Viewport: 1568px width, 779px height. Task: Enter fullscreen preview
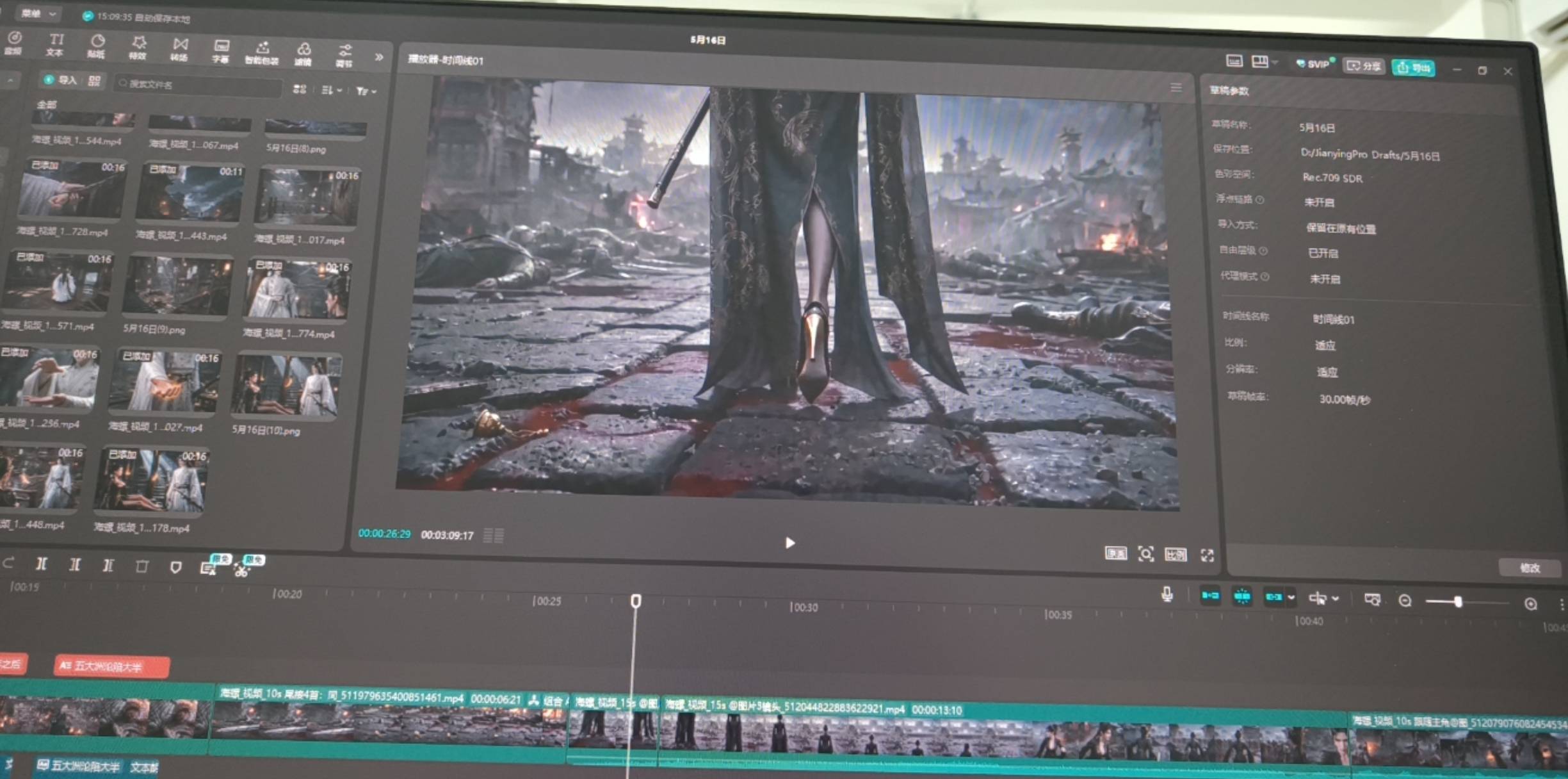[x=1207, y=555]
